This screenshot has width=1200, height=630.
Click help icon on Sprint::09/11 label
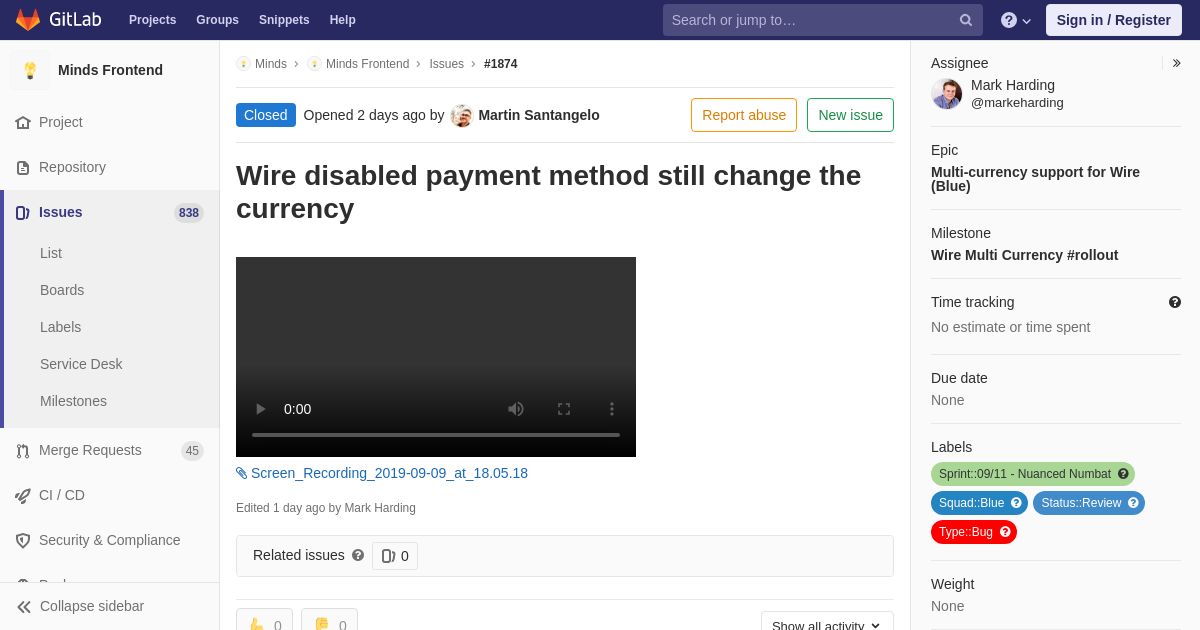[x=1123, y=474]
